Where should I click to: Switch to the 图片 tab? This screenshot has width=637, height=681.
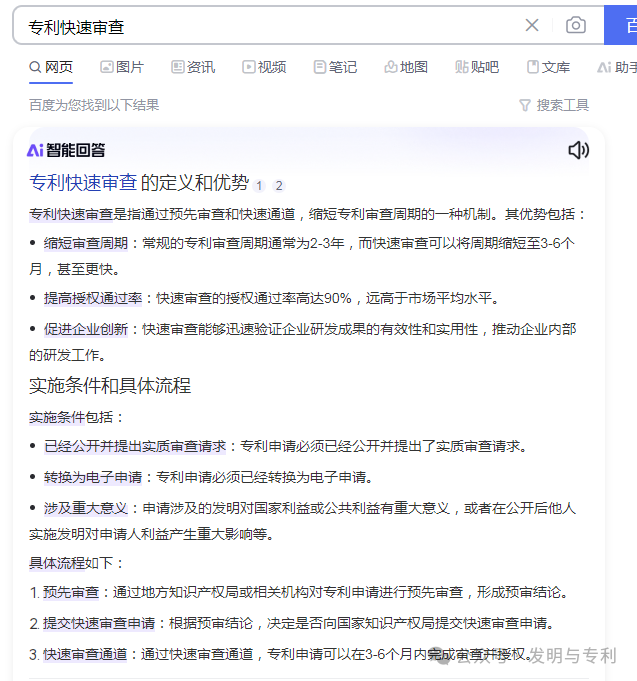pos(122,67)
